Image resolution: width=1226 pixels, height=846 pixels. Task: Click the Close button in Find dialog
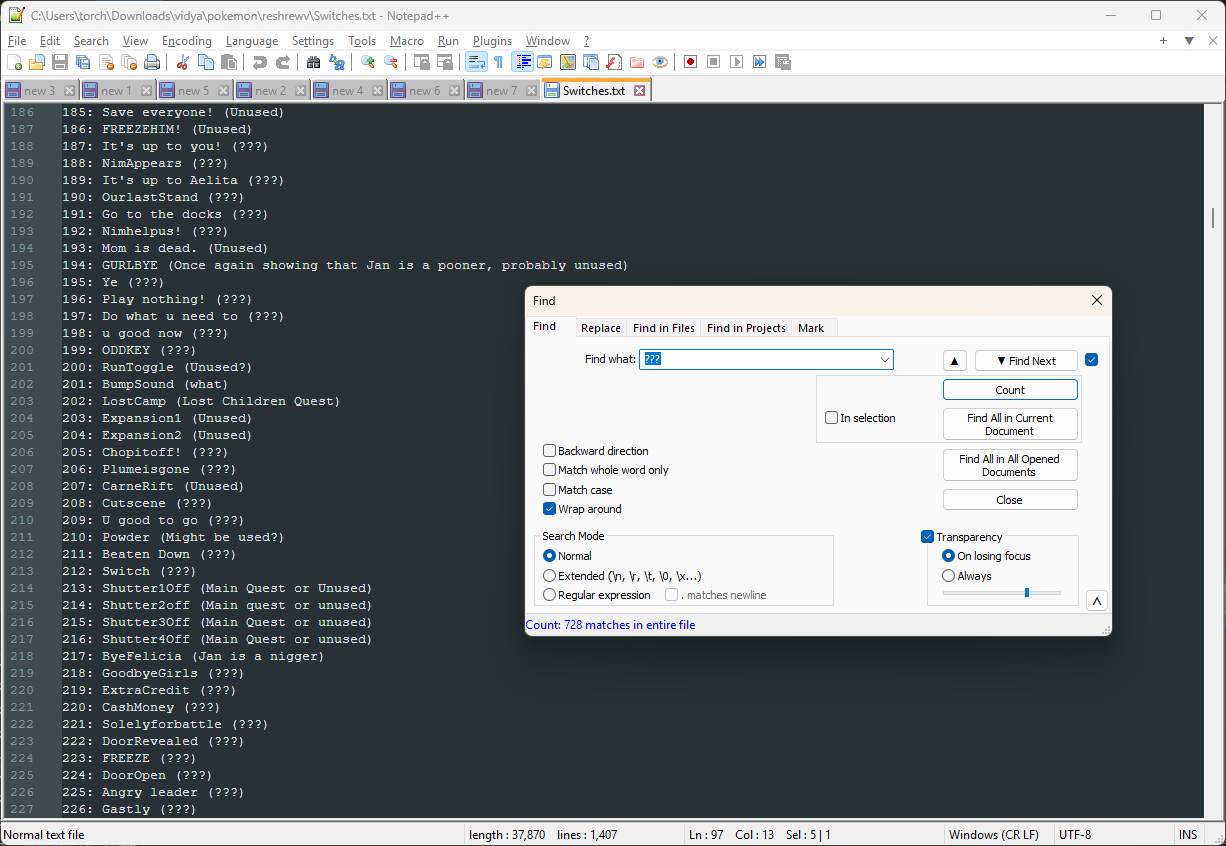click(x=1010, y=500)
